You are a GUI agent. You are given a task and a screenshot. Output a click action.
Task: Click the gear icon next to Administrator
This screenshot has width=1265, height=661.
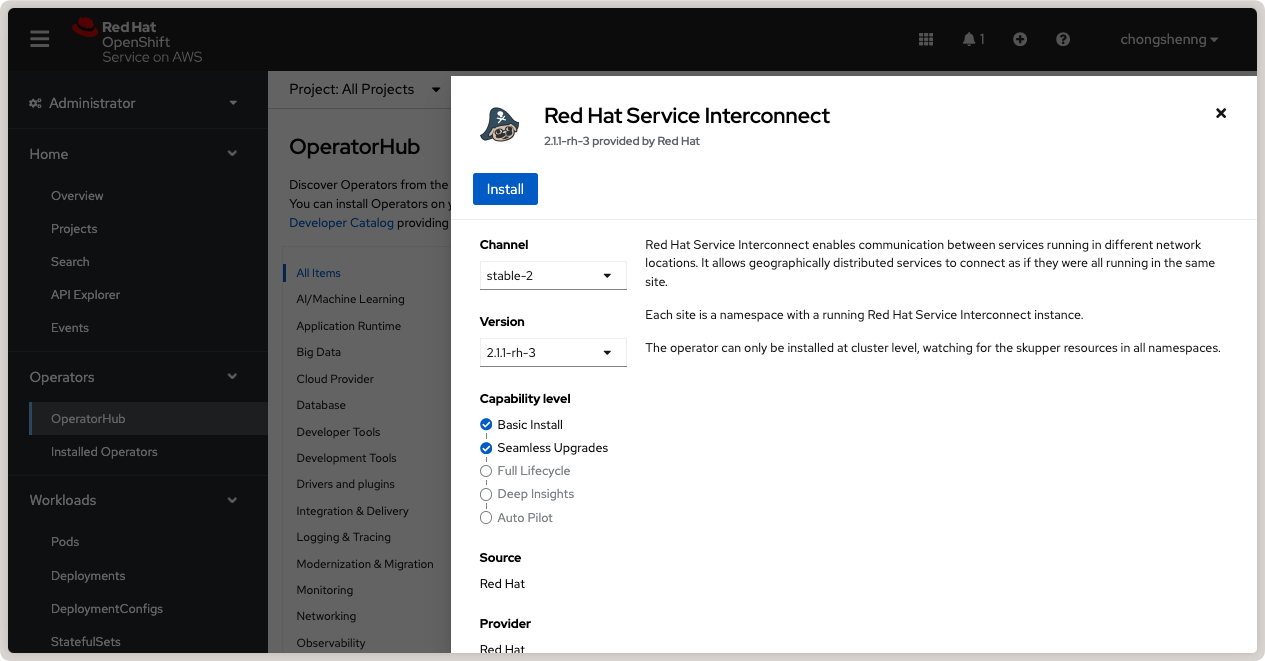pyautogui.click(x=34, y=103)
